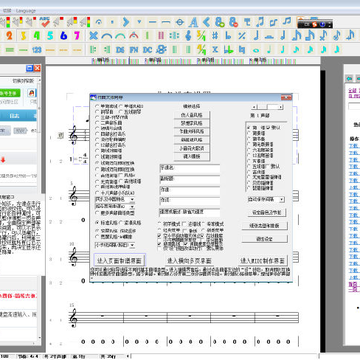Click the 调入模板 button
This screenshot has height=360, width=360.
[192, 156]
